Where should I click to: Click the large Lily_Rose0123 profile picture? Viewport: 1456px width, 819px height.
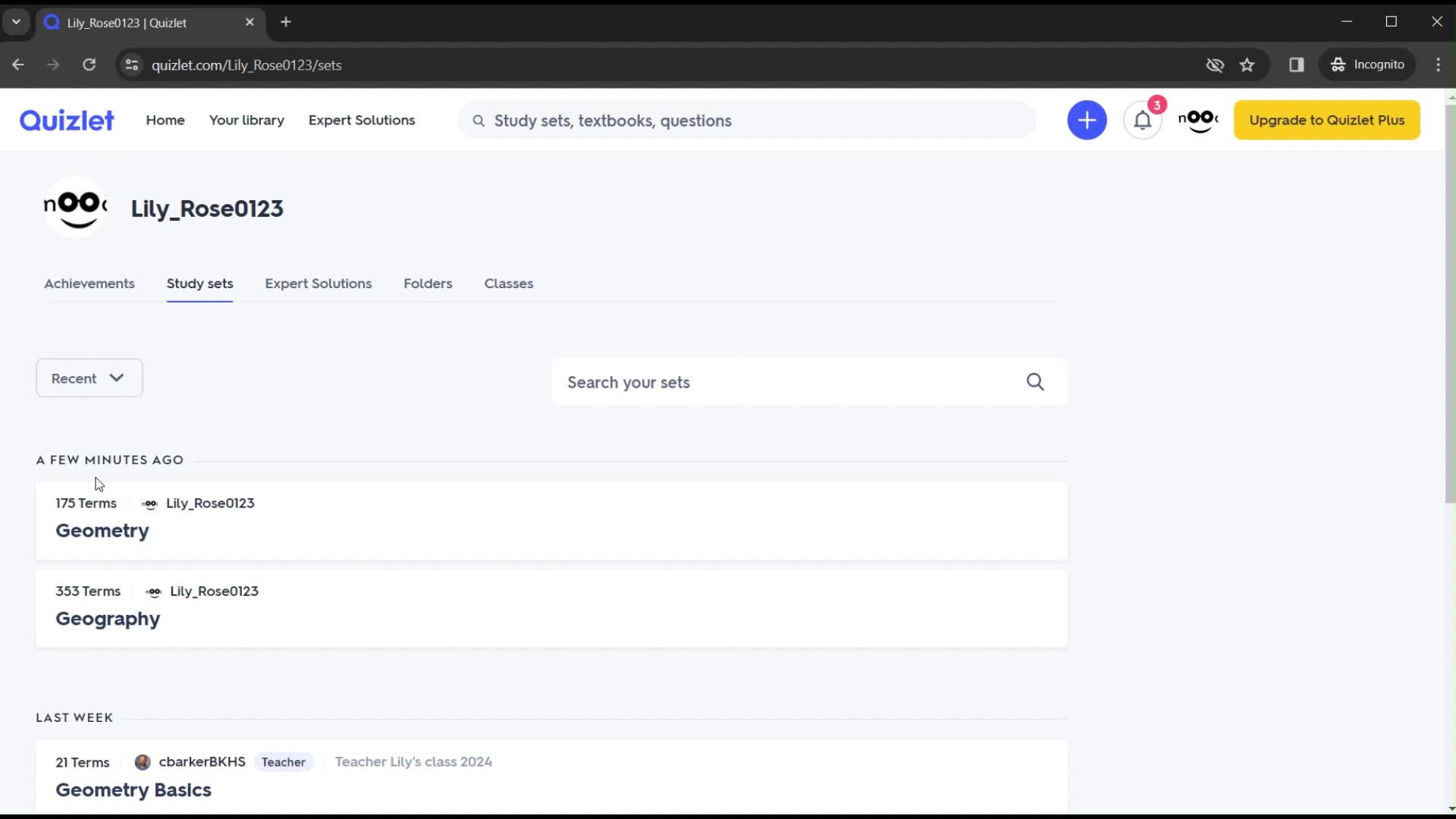click(x=75, y=207)
